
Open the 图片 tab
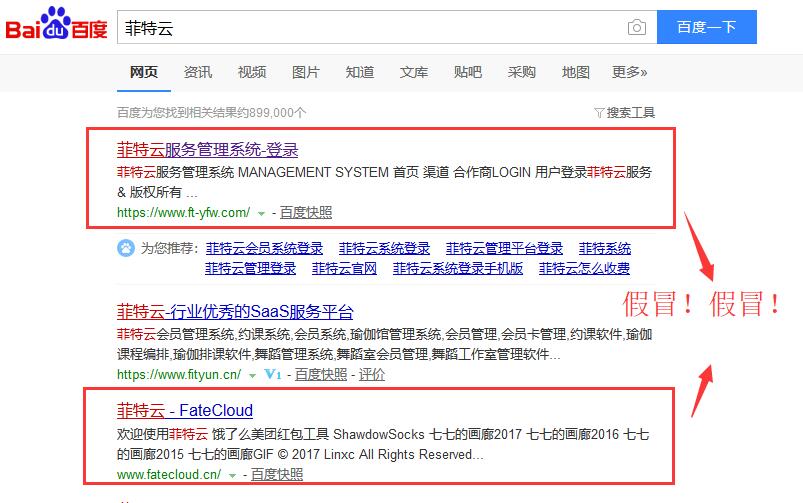[x=306, y=72]
